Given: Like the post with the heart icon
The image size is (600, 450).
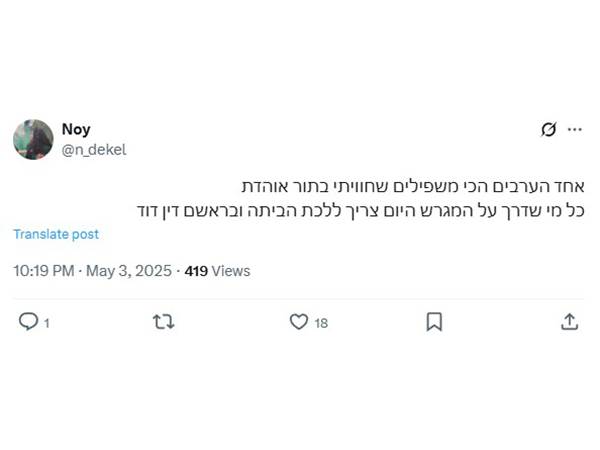Looking at the screenshot, I should (298, 321).
